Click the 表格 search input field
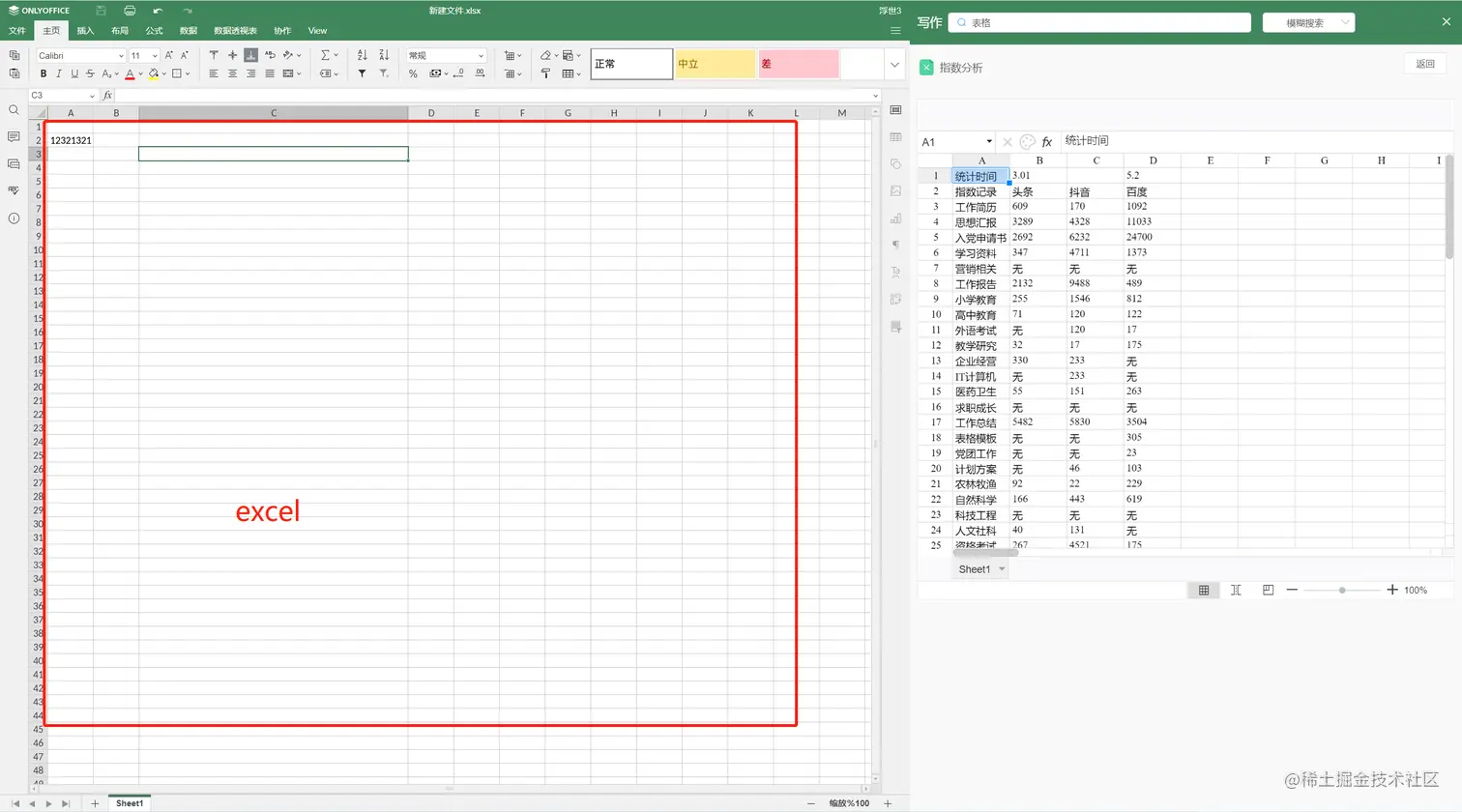The width and height of the screenshot is (1462, 812). pos(1099,22)
